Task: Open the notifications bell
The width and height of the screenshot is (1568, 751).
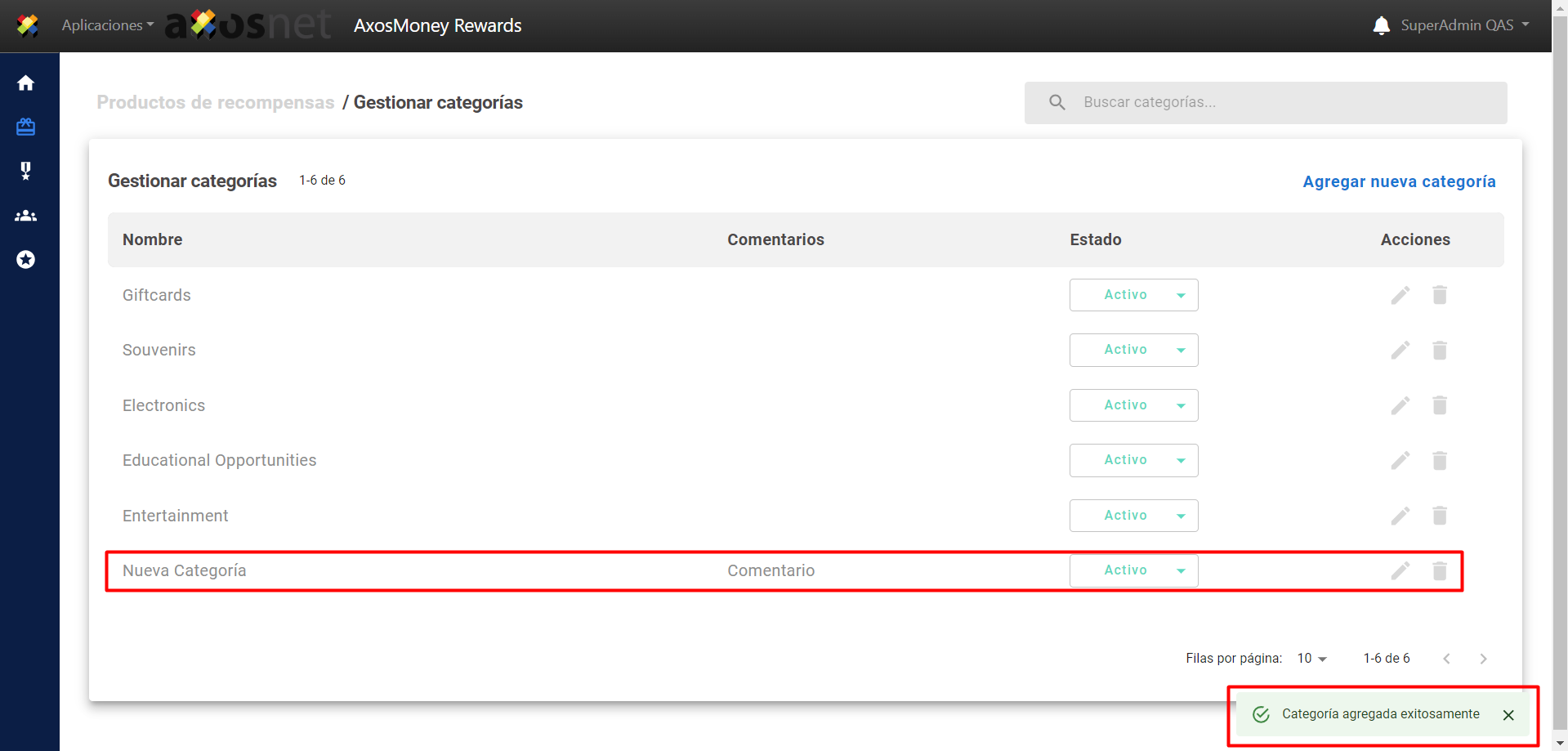Action: tap(1381, 25)
